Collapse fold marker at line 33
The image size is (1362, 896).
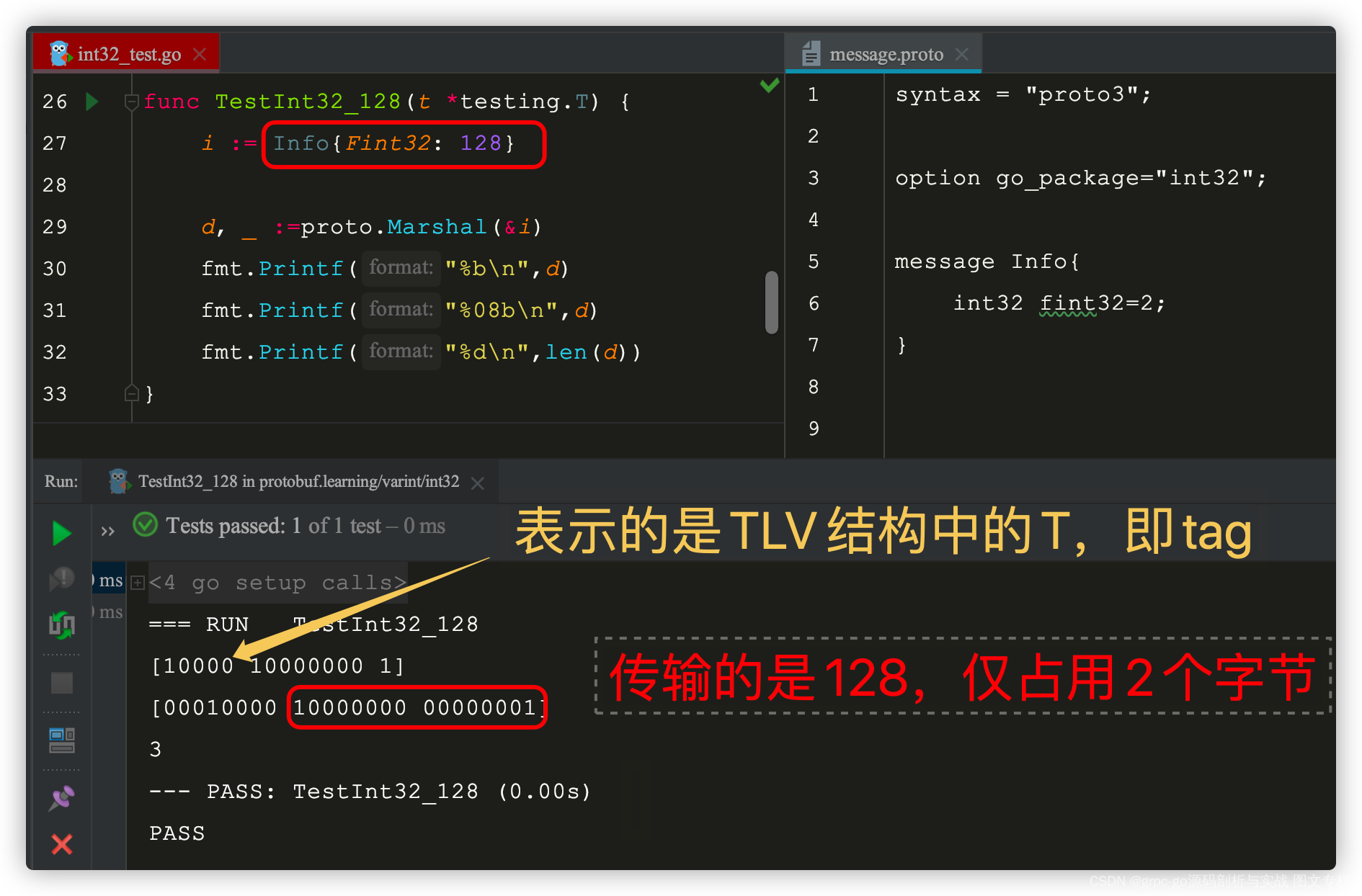[x=131, y=393]
